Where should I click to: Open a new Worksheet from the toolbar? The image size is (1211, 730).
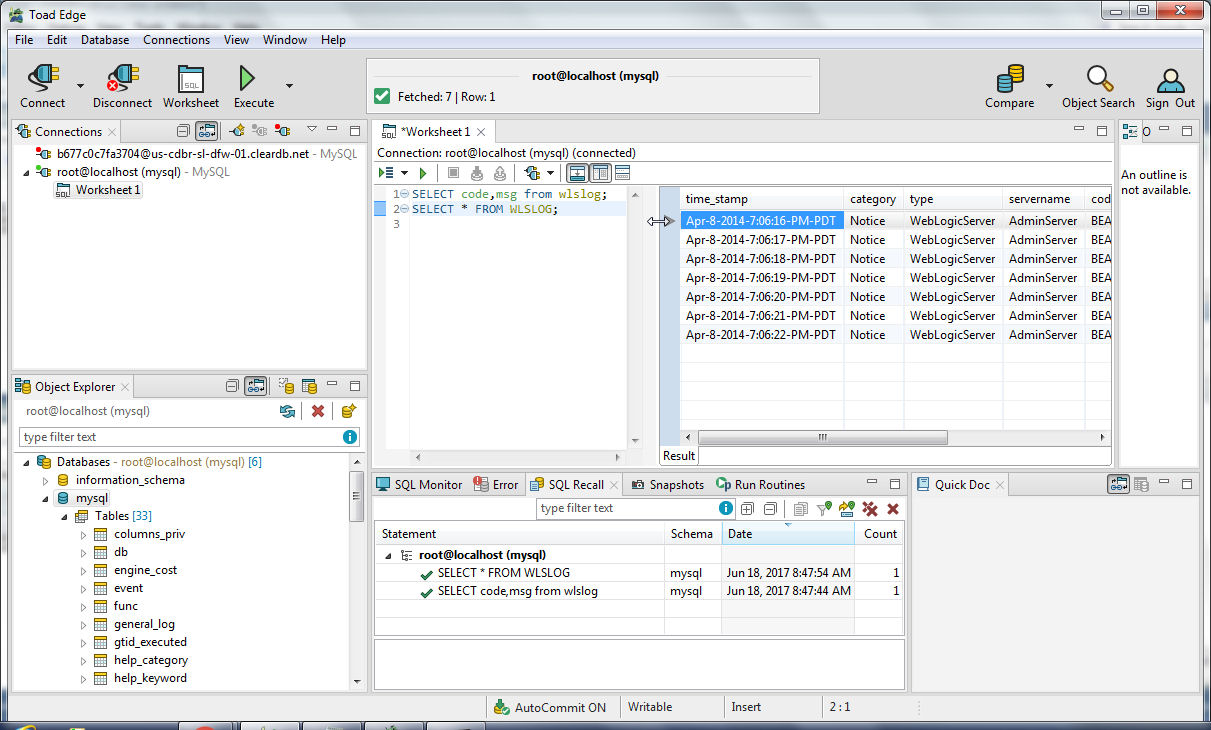[x=191, y=87]
